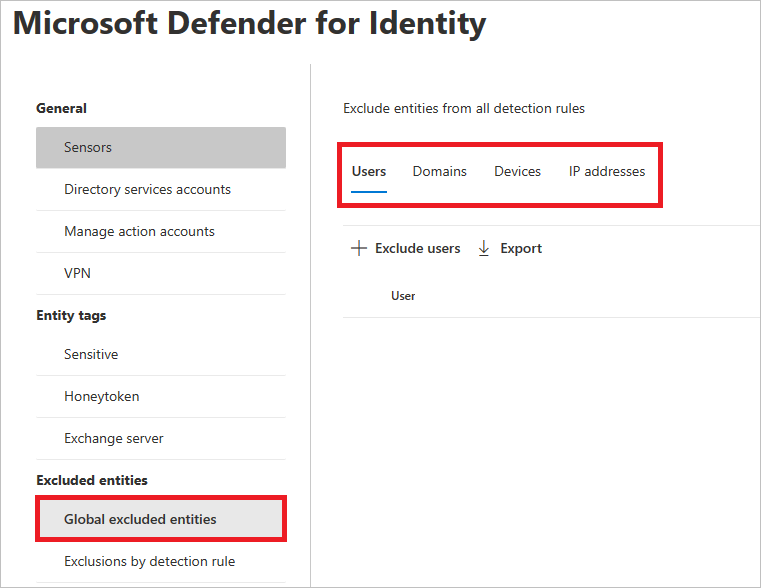Open Exclusions by detection rule
The height and width of the screenshot is (588, 761).
tap(161, 561)
